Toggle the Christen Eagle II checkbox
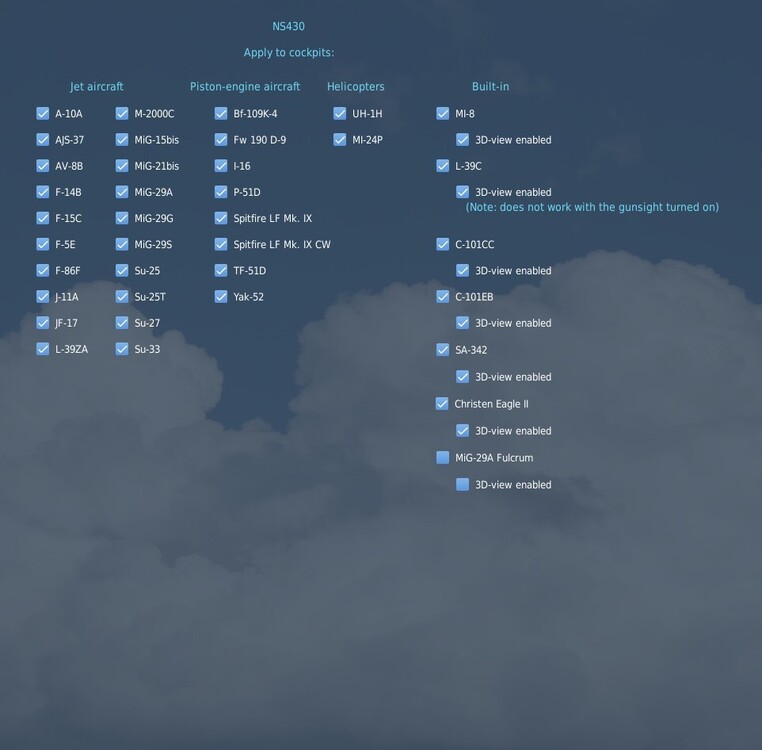Screen dimensions: 762x750 [442, 404]
